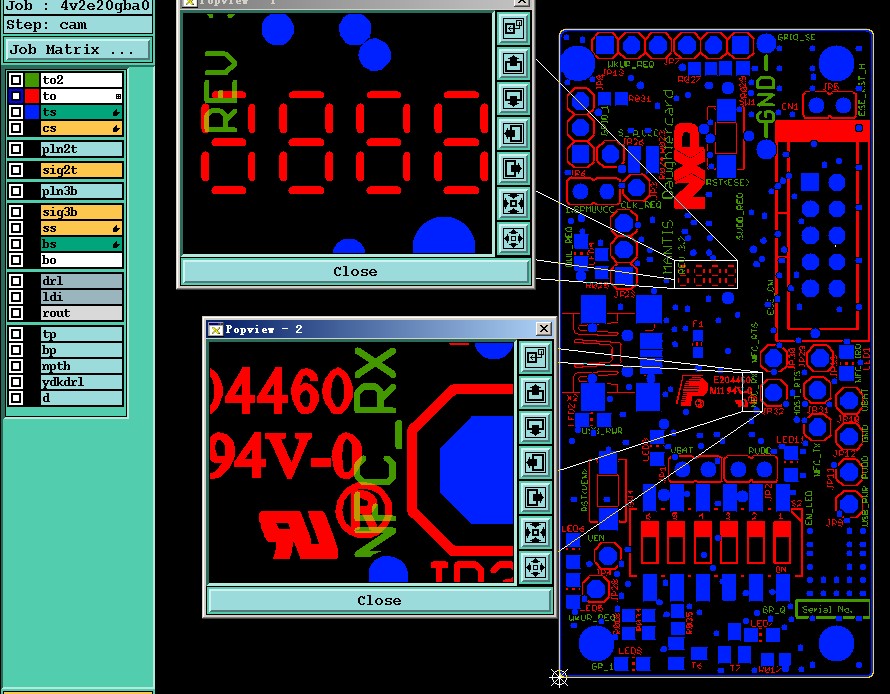This screenshot has width=890, height=694.
Task: Click the Popview - 2 title bar icon
Action: point(216,329)
